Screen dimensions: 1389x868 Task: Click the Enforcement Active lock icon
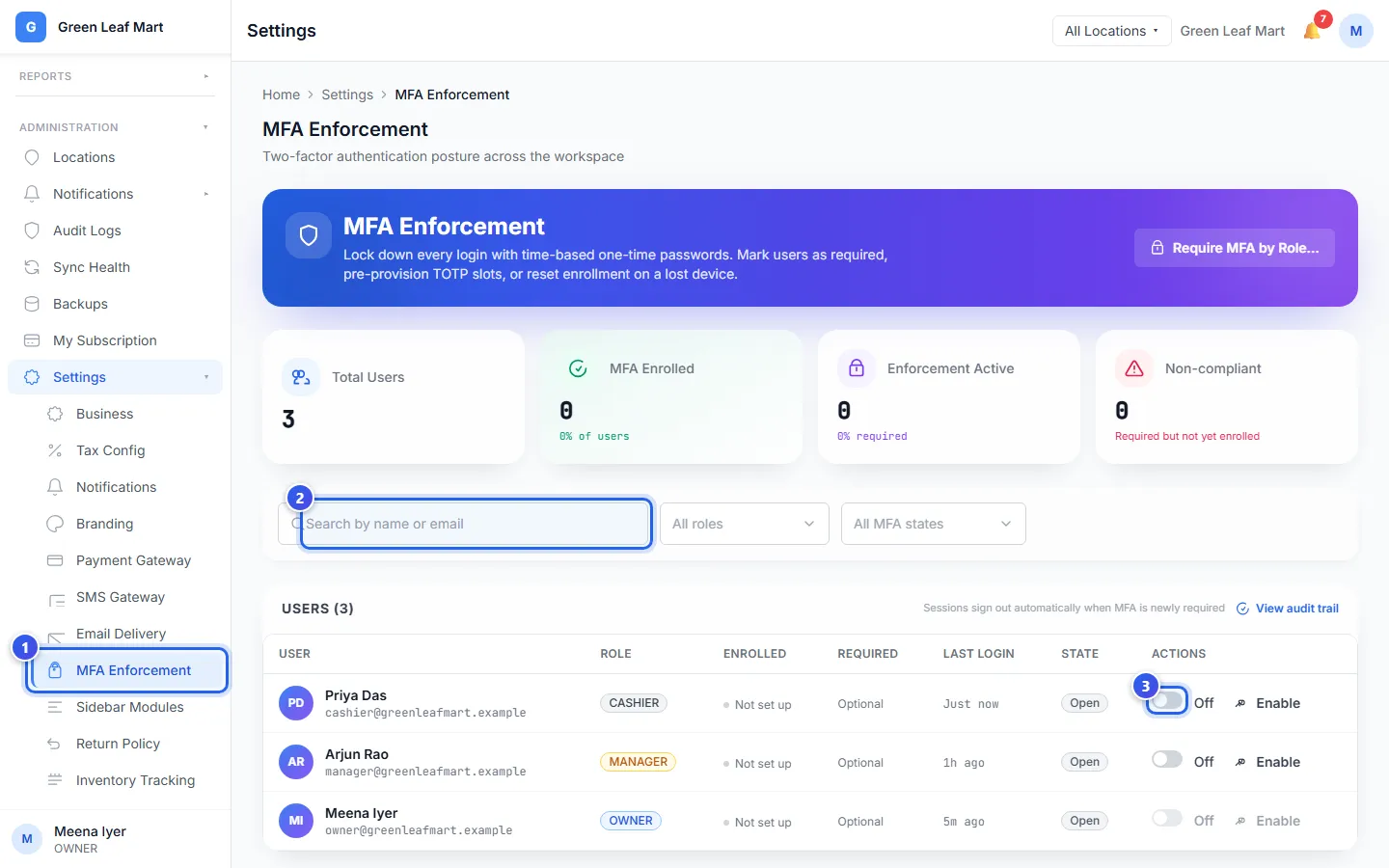click(857, 368)
